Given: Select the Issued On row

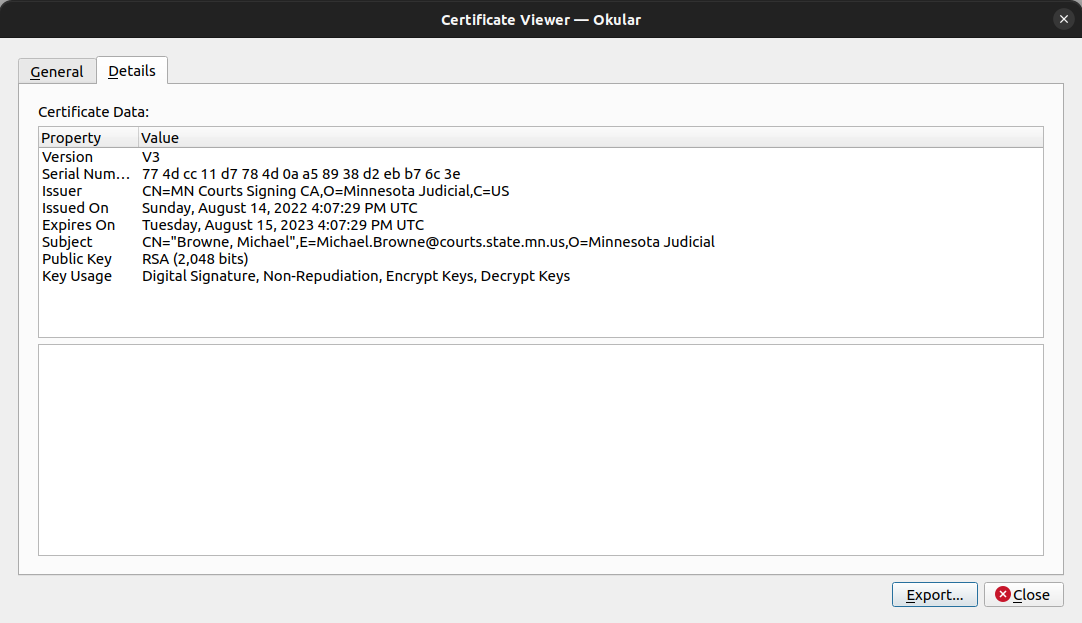Looking at the screenshot, I should click(x=540, y=208).
